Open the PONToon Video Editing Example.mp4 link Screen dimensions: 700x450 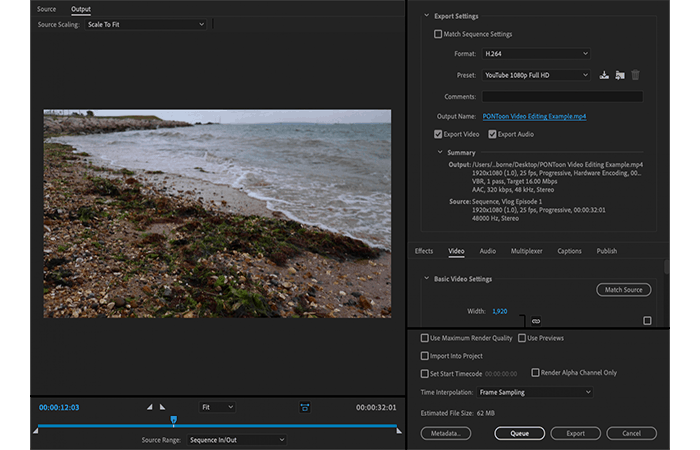[x=534, y=116]
